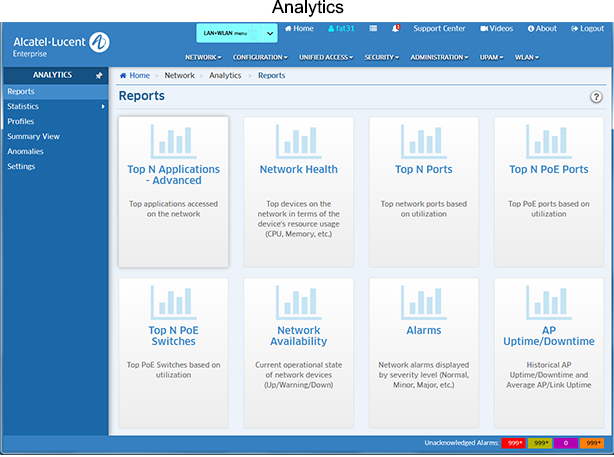Click the red unacknowledged alarms counter
Viewport: 614px width, 457px height.
(513, 442)
